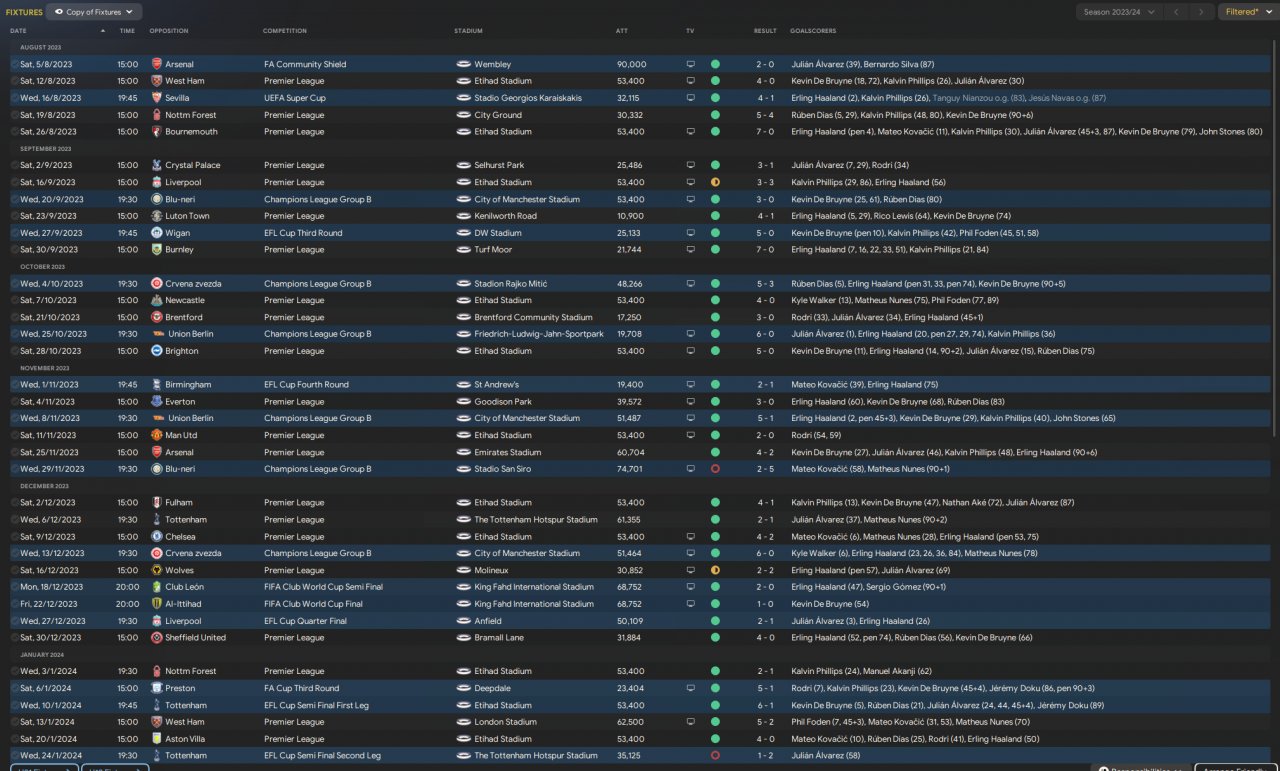This screenshot has height=771, width=1280.
Task: Sort by the Att column header
Action: (x=622, y=31)
